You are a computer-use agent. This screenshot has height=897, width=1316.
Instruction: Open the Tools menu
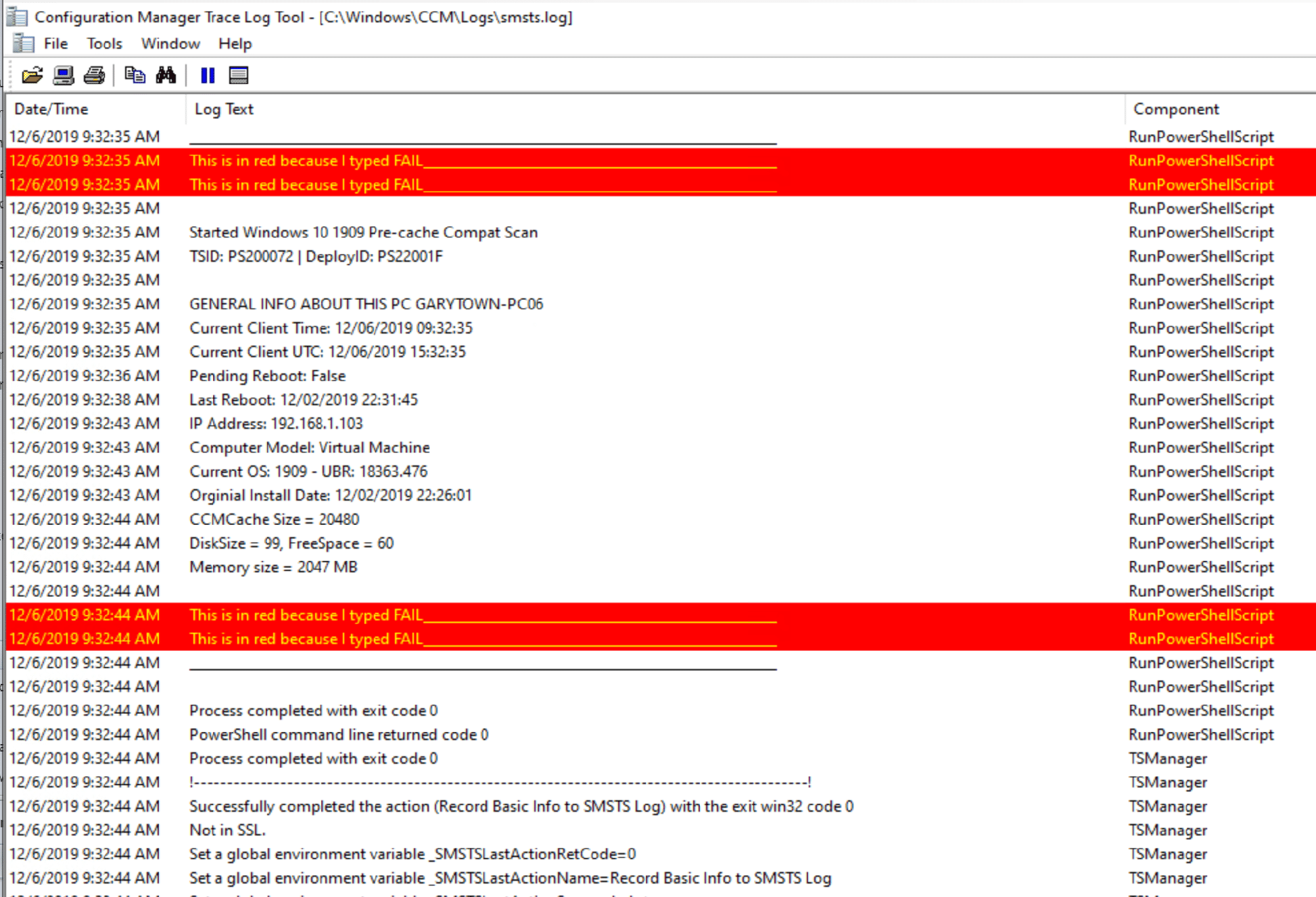tap(104, 43)
